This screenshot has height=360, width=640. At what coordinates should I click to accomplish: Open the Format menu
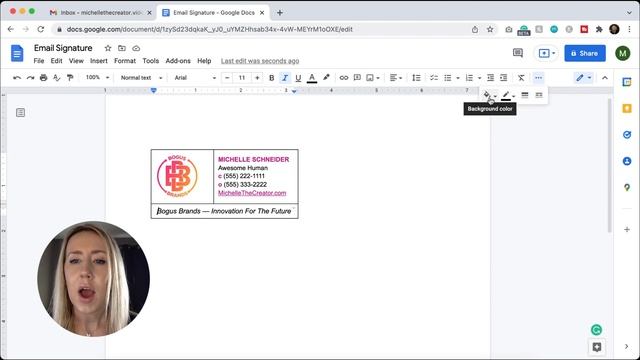[x=124, y=61]
